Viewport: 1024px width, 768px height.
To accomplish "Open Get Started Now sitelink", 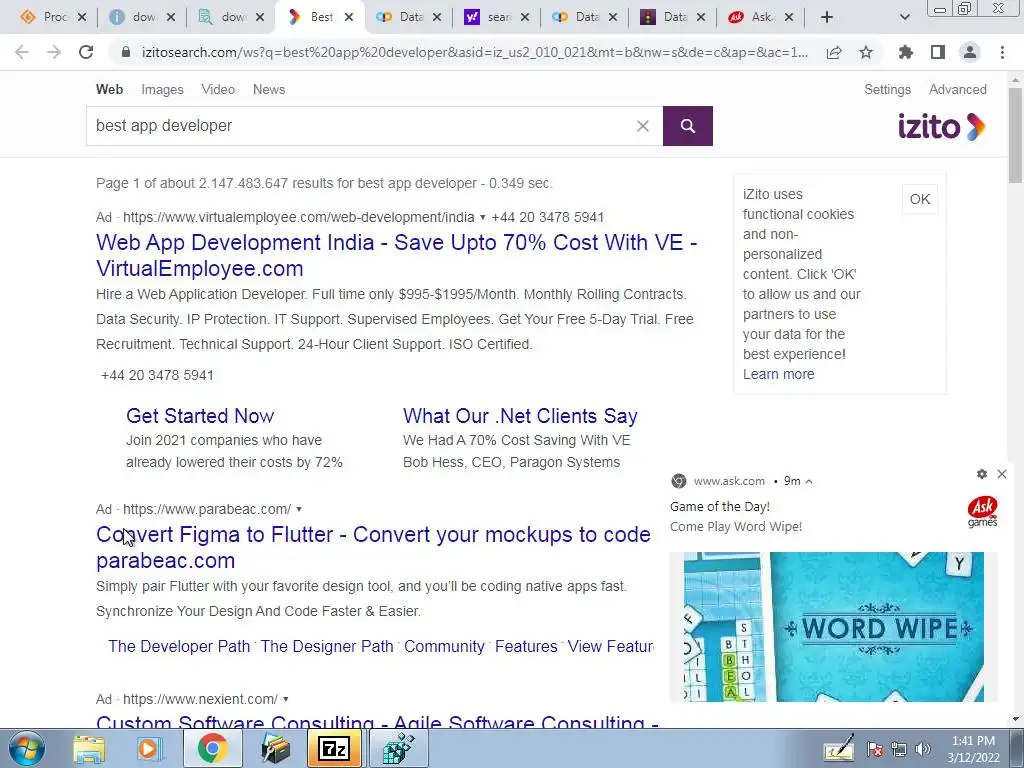I will tap(200, 416).
